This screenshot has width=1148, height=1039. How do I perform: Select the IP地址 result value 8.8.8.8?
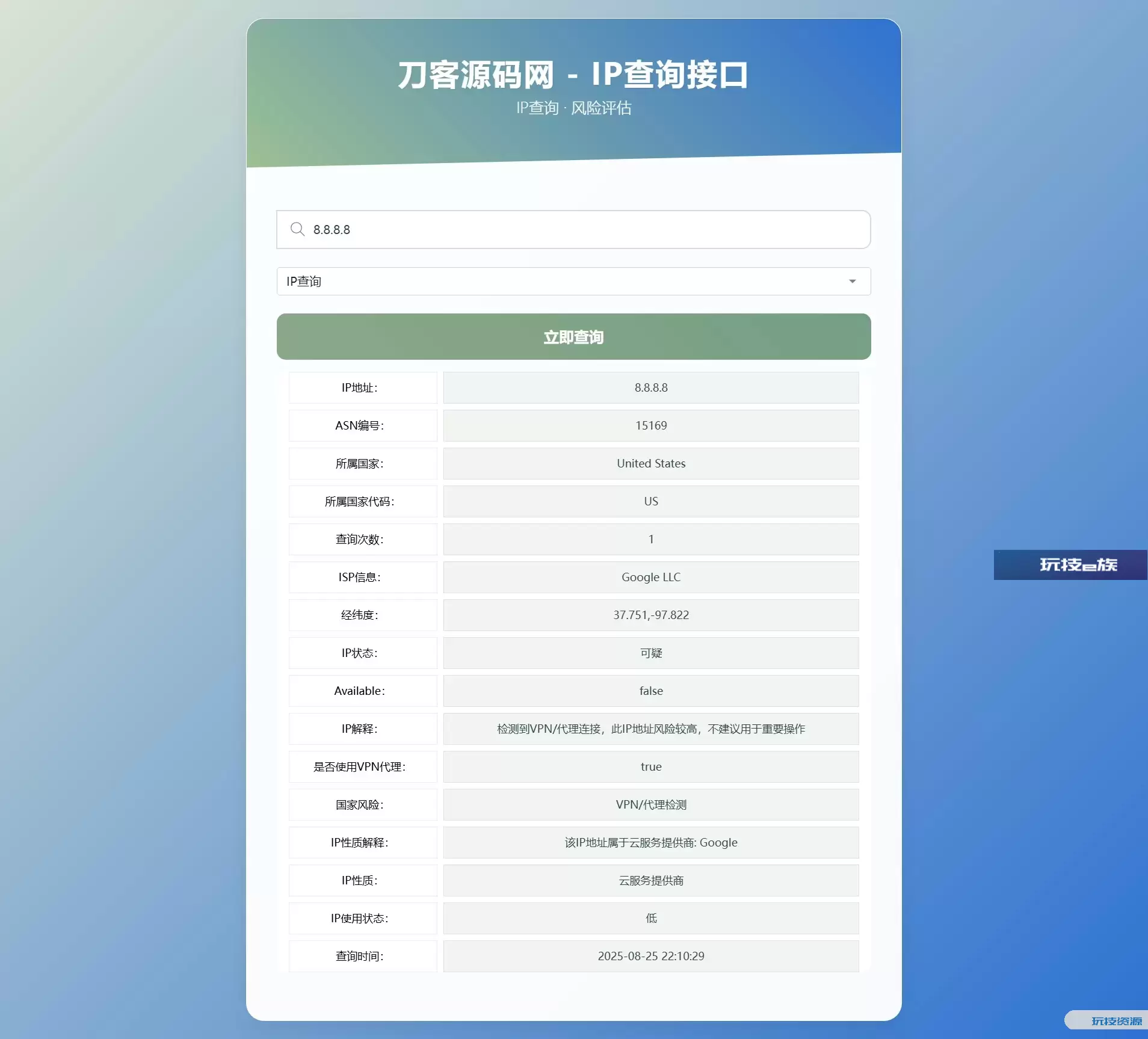coord(650,388)
